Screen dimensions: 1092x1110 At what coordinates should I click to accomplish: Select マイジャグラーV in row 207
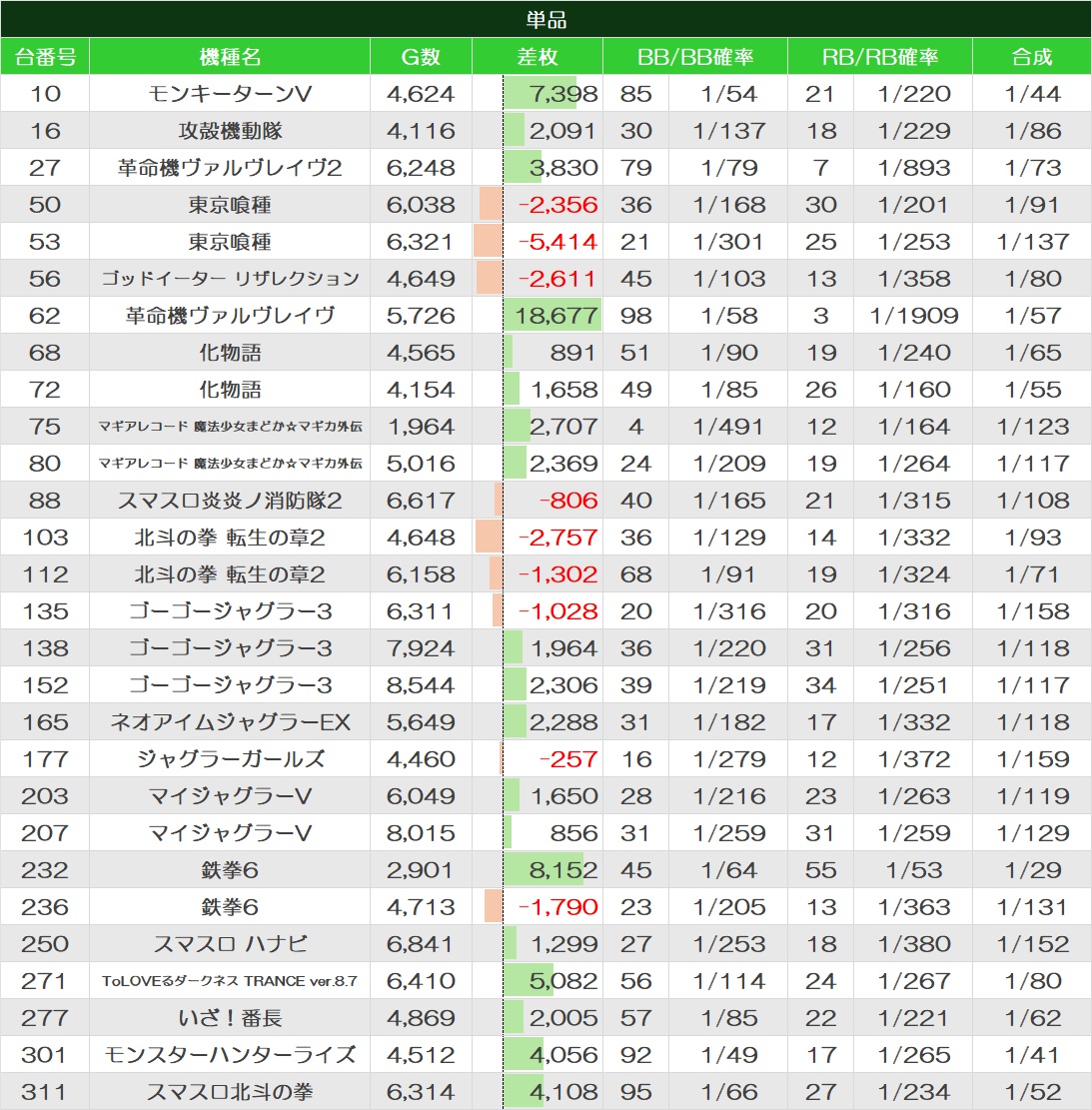[230, 832]
